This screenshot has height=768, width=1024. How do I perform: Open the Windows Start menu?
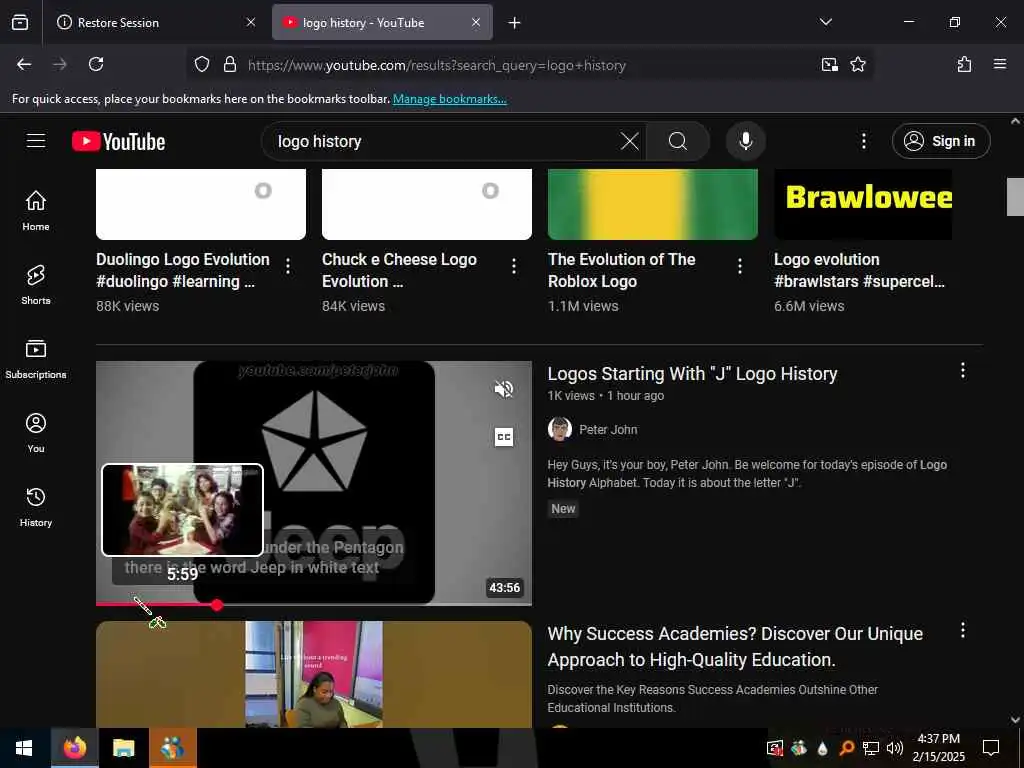[24, 748]
